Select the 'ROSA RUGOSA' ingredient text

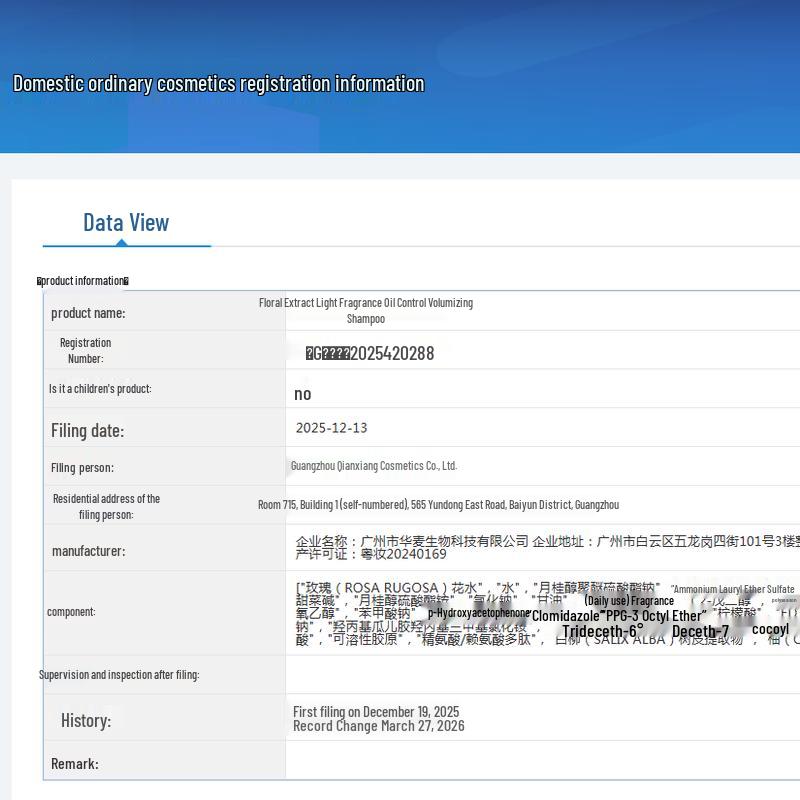[391, 588]
